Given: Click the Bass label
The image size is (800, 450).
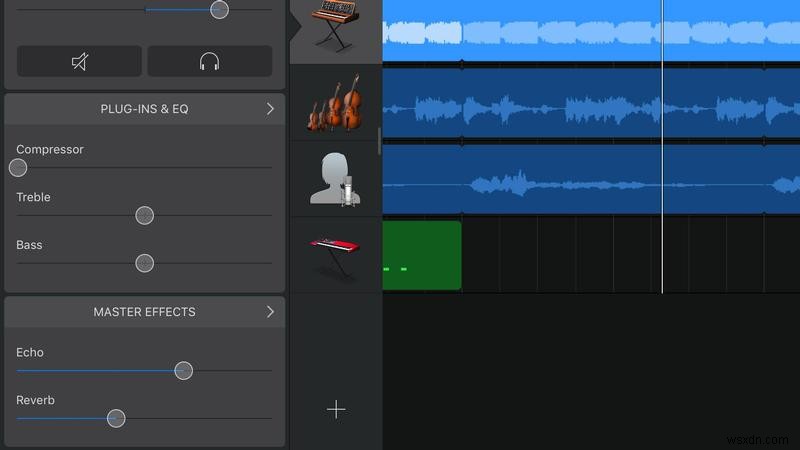Looking at the screenshot, I should click(29, 245).
